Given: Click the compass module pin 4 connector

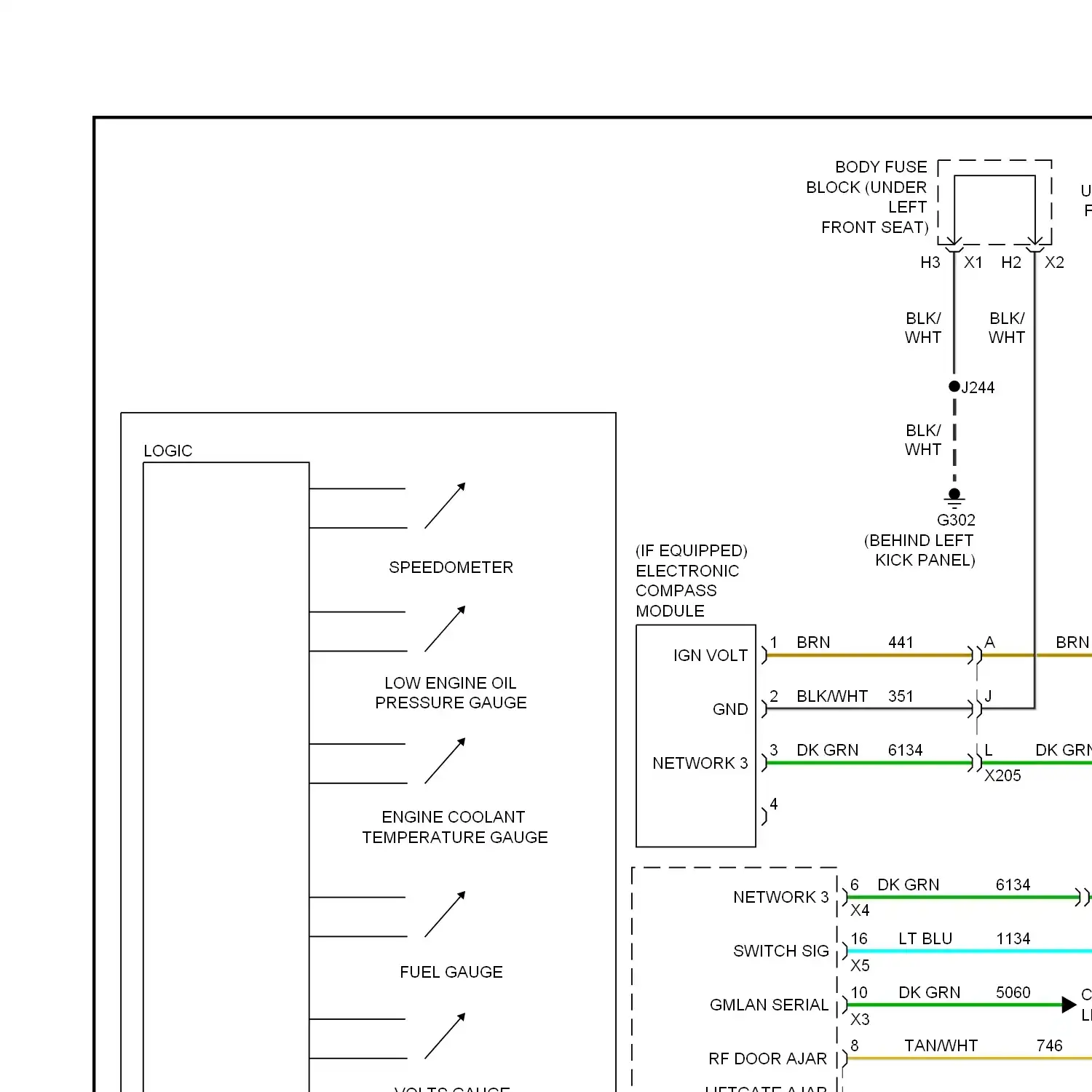Looking at the screenshot, I should 764,817.
